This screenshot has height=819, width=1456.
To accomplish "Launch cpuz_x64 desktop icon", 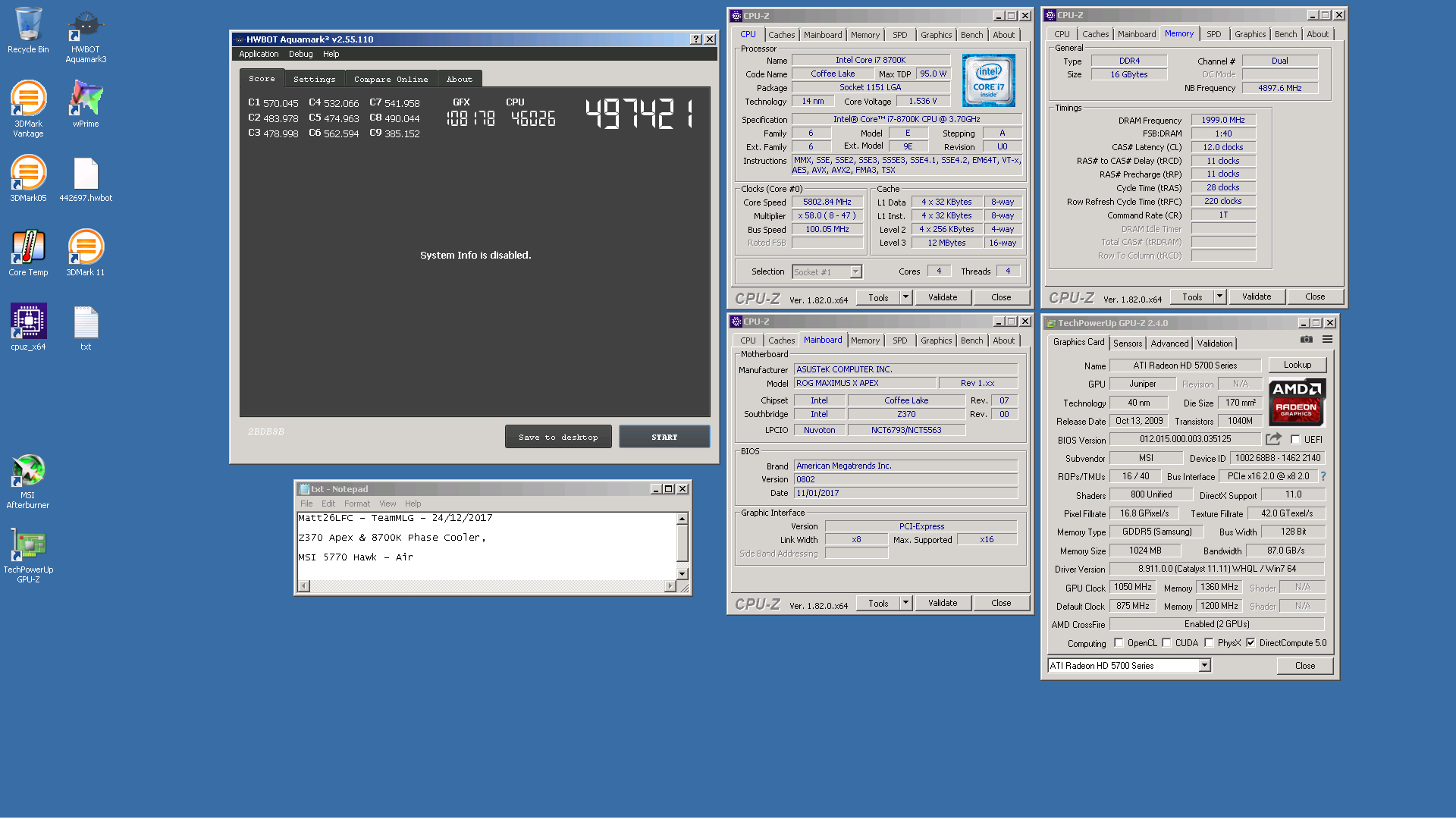I will coord(28,328).
